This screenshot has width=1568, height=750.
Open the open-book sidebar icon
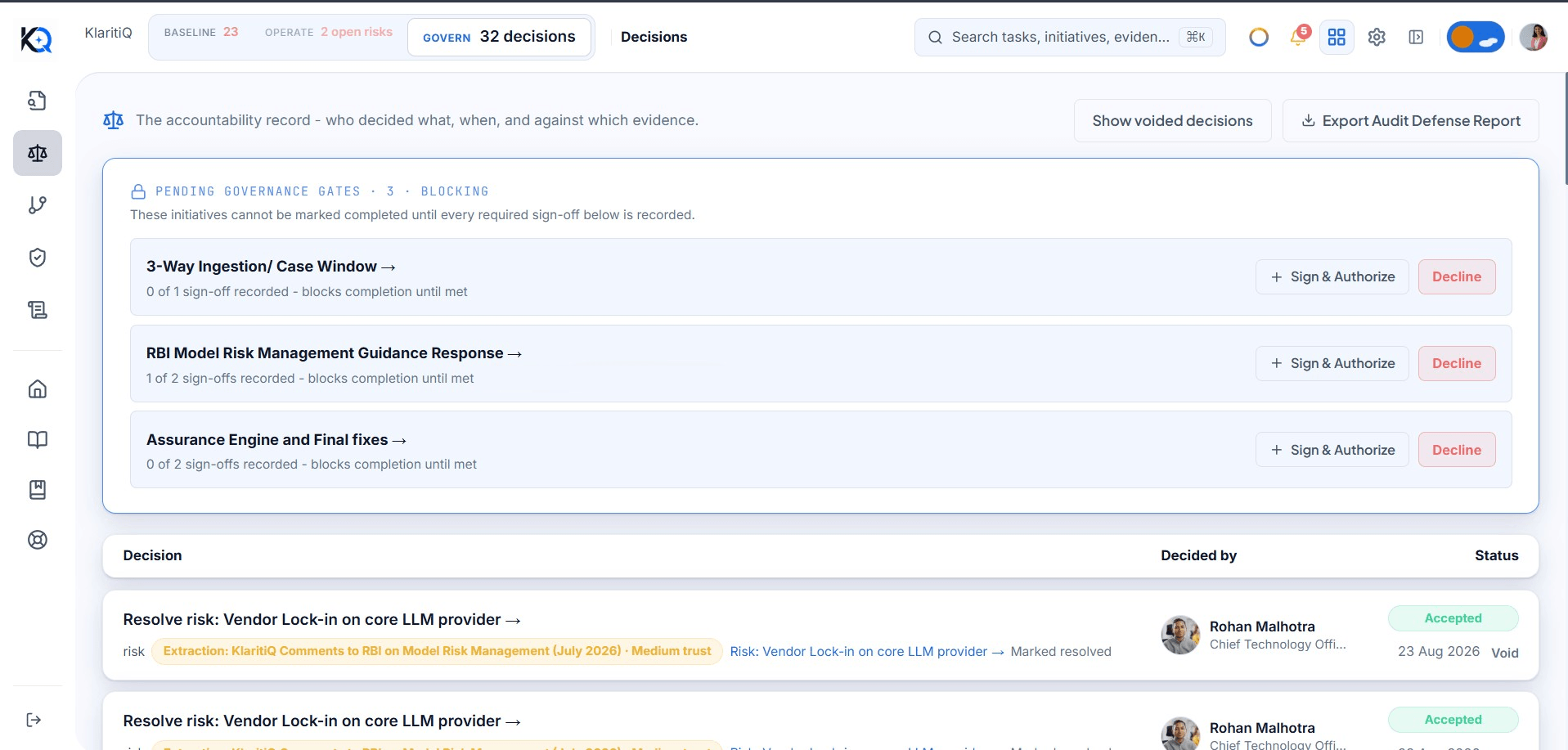tap(38, 439)
